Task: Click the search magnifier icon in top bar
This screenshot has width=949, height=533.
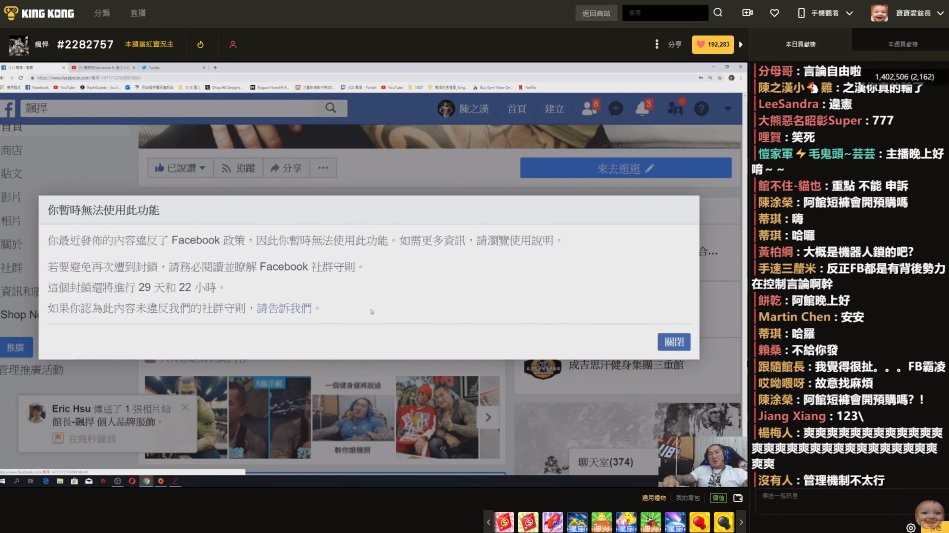Action: click(x=717, y=13)
